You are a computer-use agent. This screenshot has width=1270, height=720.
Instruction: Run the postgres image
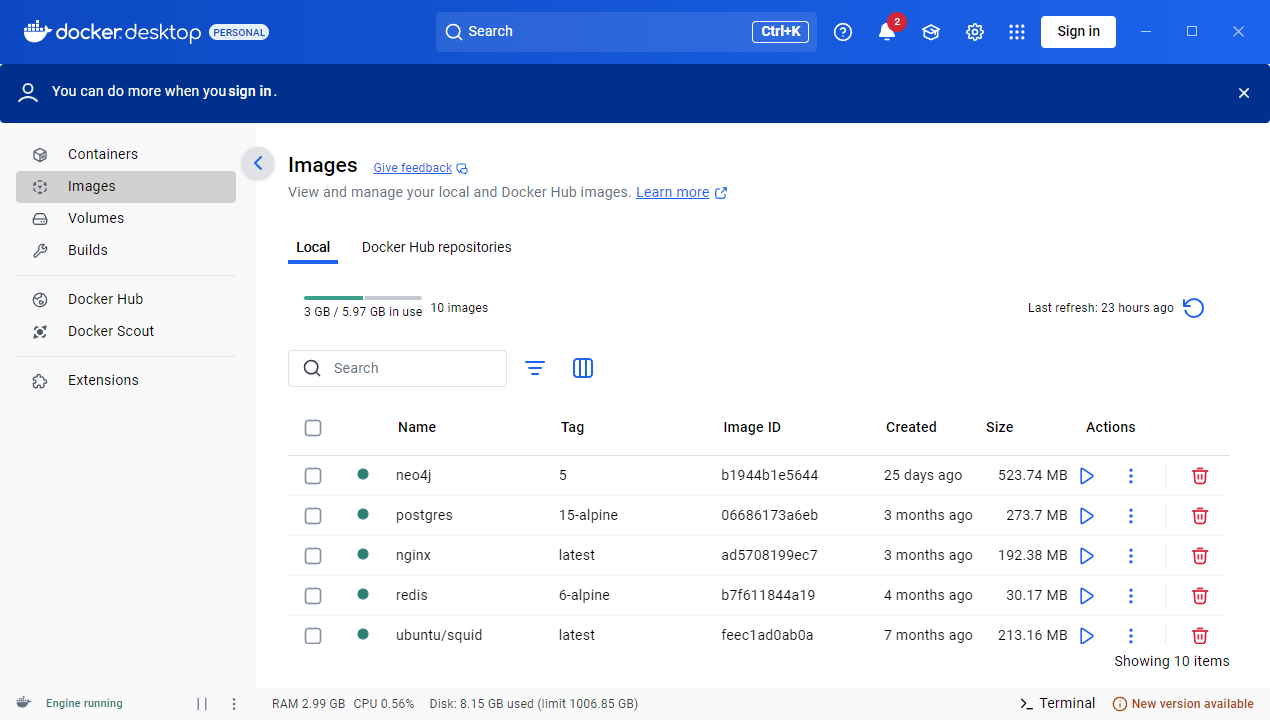[x=1087, y=516]
